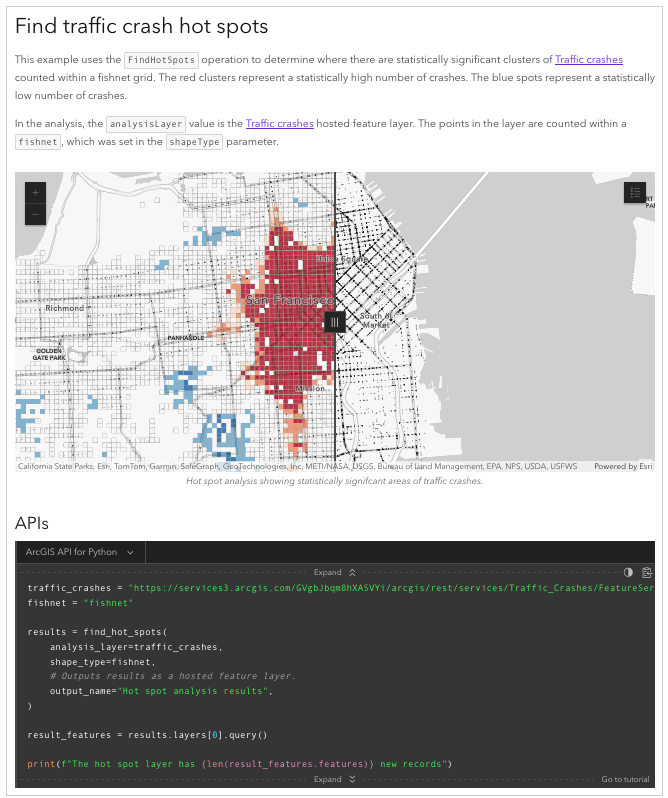Open Traffic crashes link in first paragraph

click(589, 60)
